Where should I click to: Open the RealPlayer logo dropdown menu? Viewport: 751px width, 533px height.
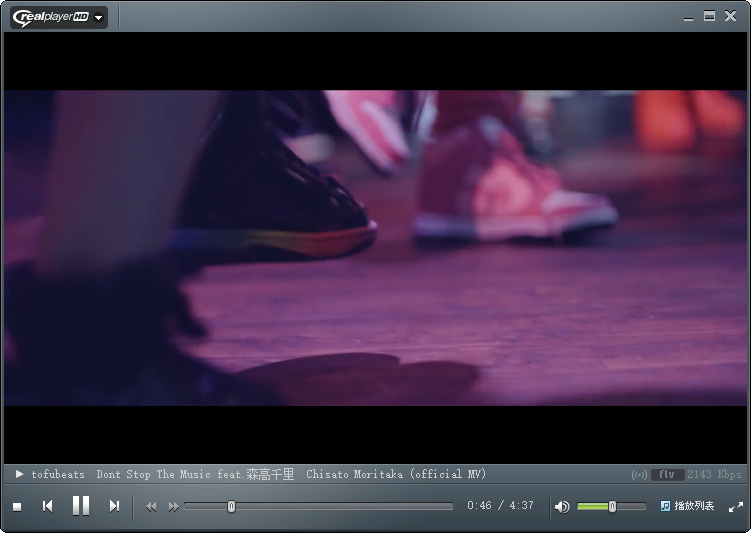[x=59, y=17]
